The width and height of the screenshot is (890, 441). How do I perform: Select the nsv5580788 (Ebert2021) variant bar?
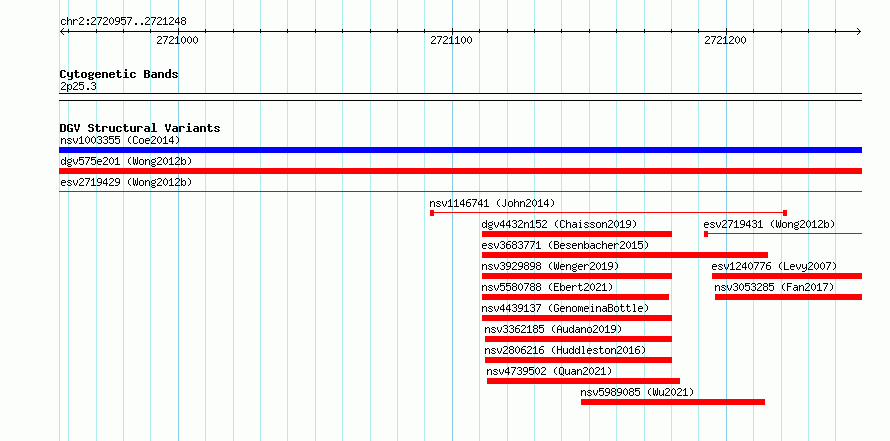point(576,297)
